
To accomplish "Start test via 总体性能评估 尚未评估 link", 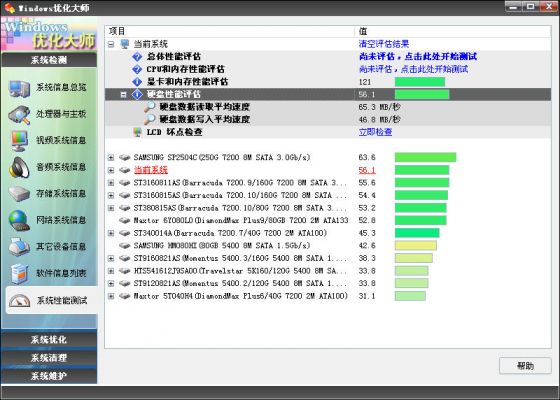I will (x=418, y=56).
